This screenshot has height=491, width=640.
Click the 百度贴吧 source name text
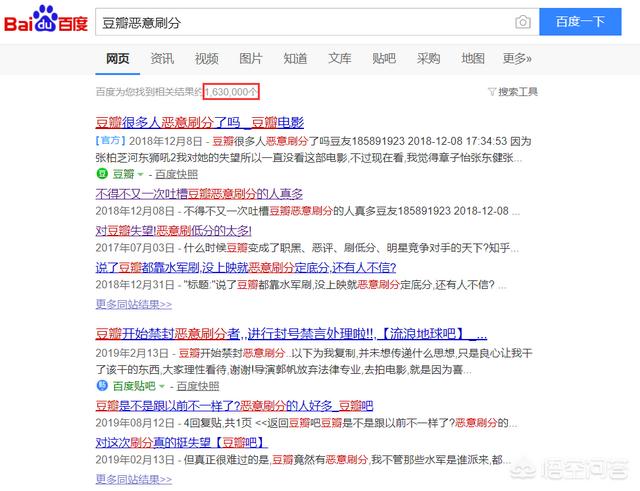pos(134,386)
